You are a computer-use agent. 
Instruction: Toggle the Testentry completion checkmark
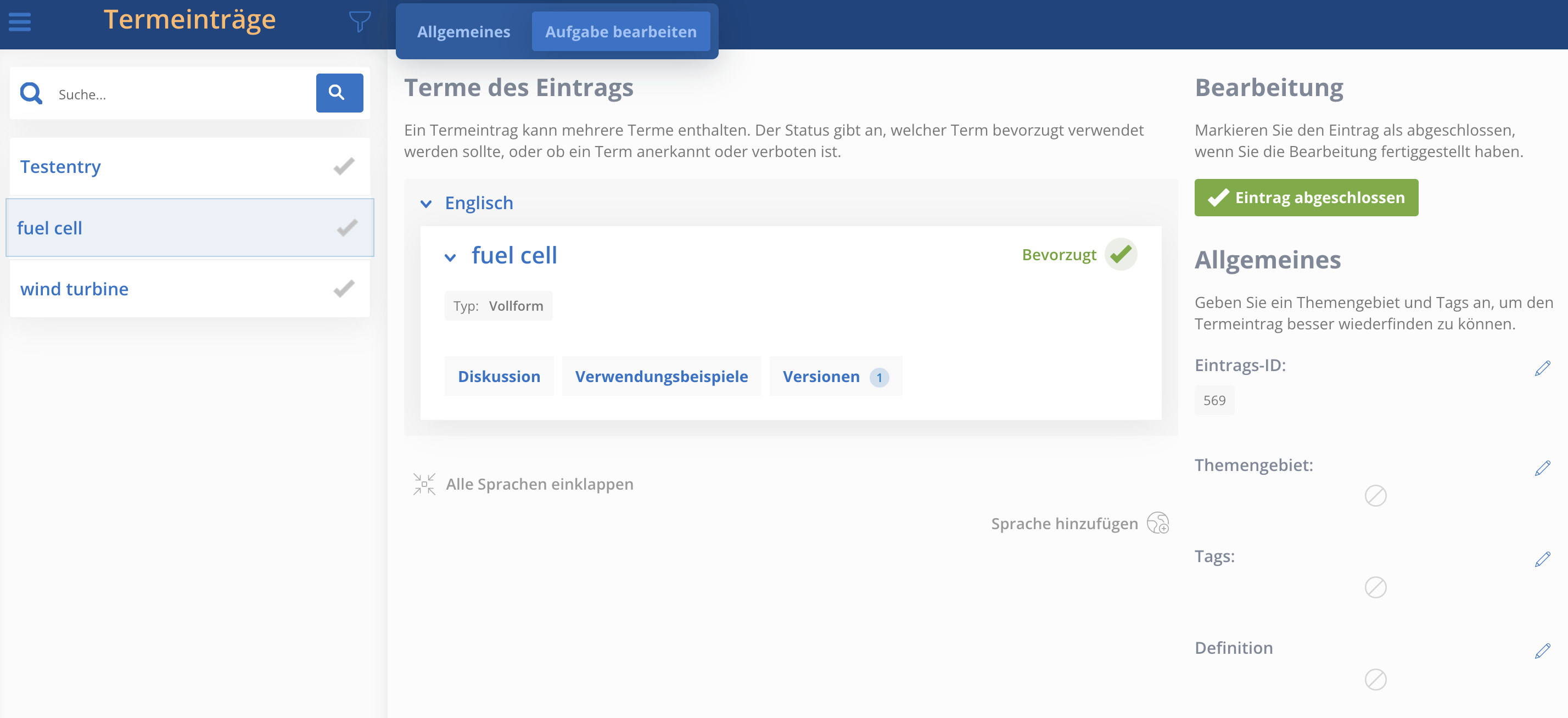[344, 166]
